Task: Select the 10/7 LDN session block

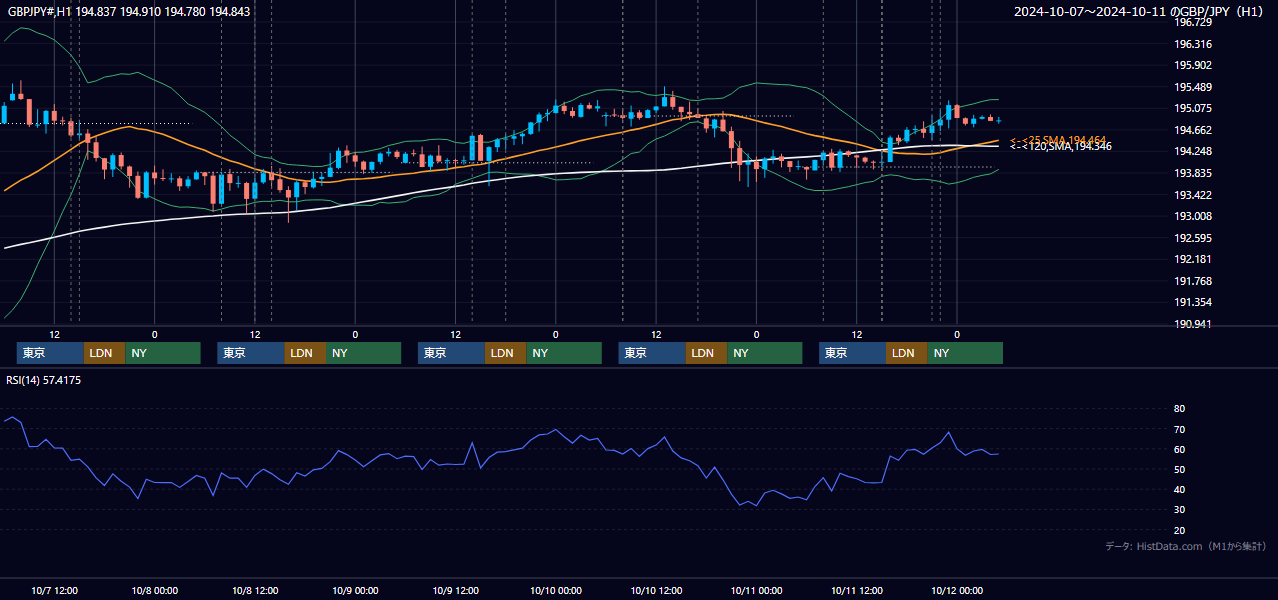Action: click(x=105, y=353)
